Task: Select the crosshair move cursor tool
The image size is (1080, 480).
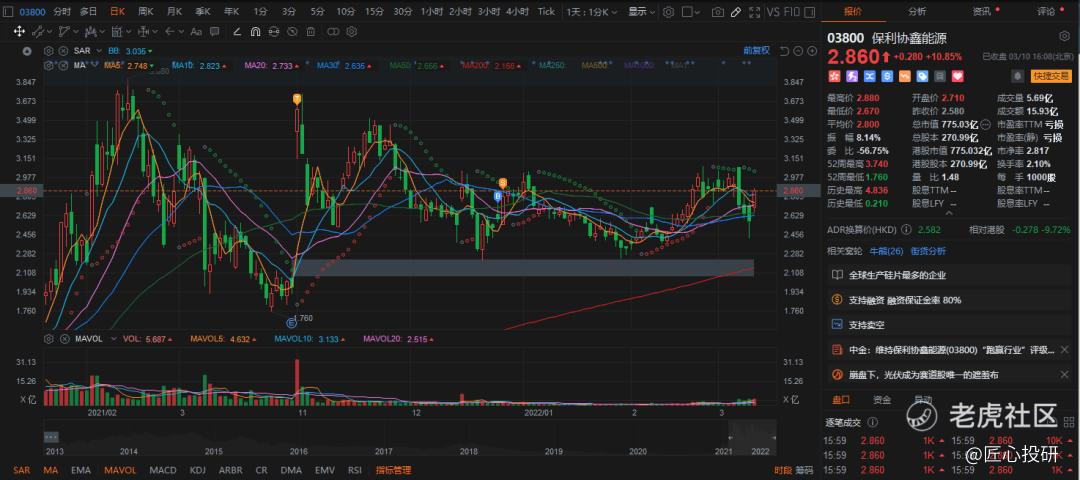Action: coord(19,31)
